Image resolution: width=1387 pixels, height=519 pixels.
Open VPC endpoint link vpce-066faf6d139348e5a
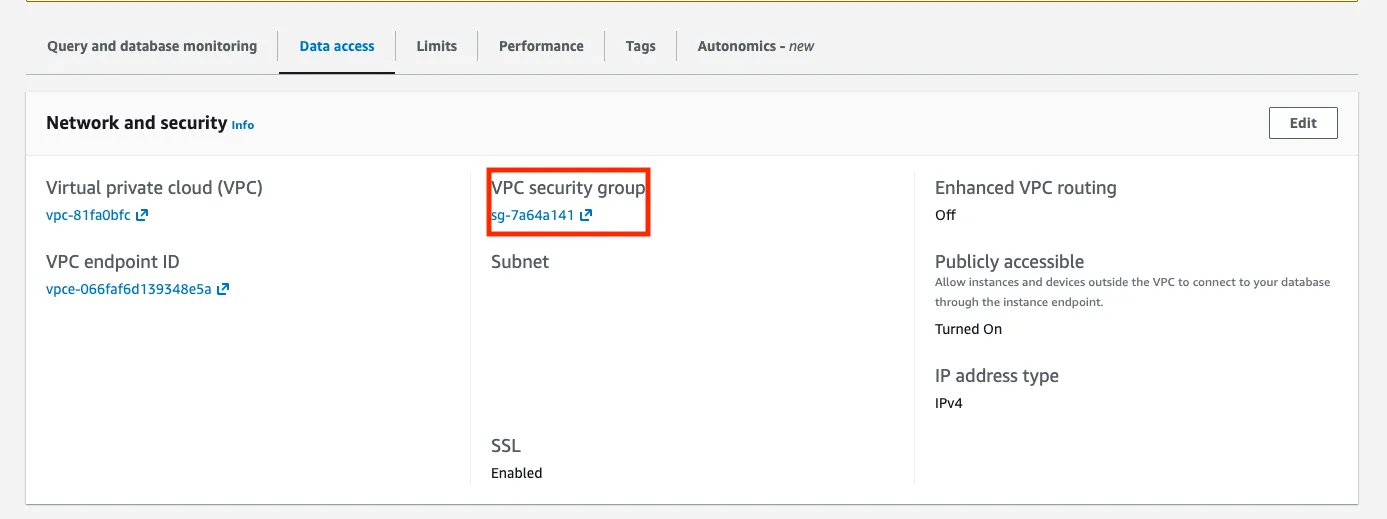(129, 289)
